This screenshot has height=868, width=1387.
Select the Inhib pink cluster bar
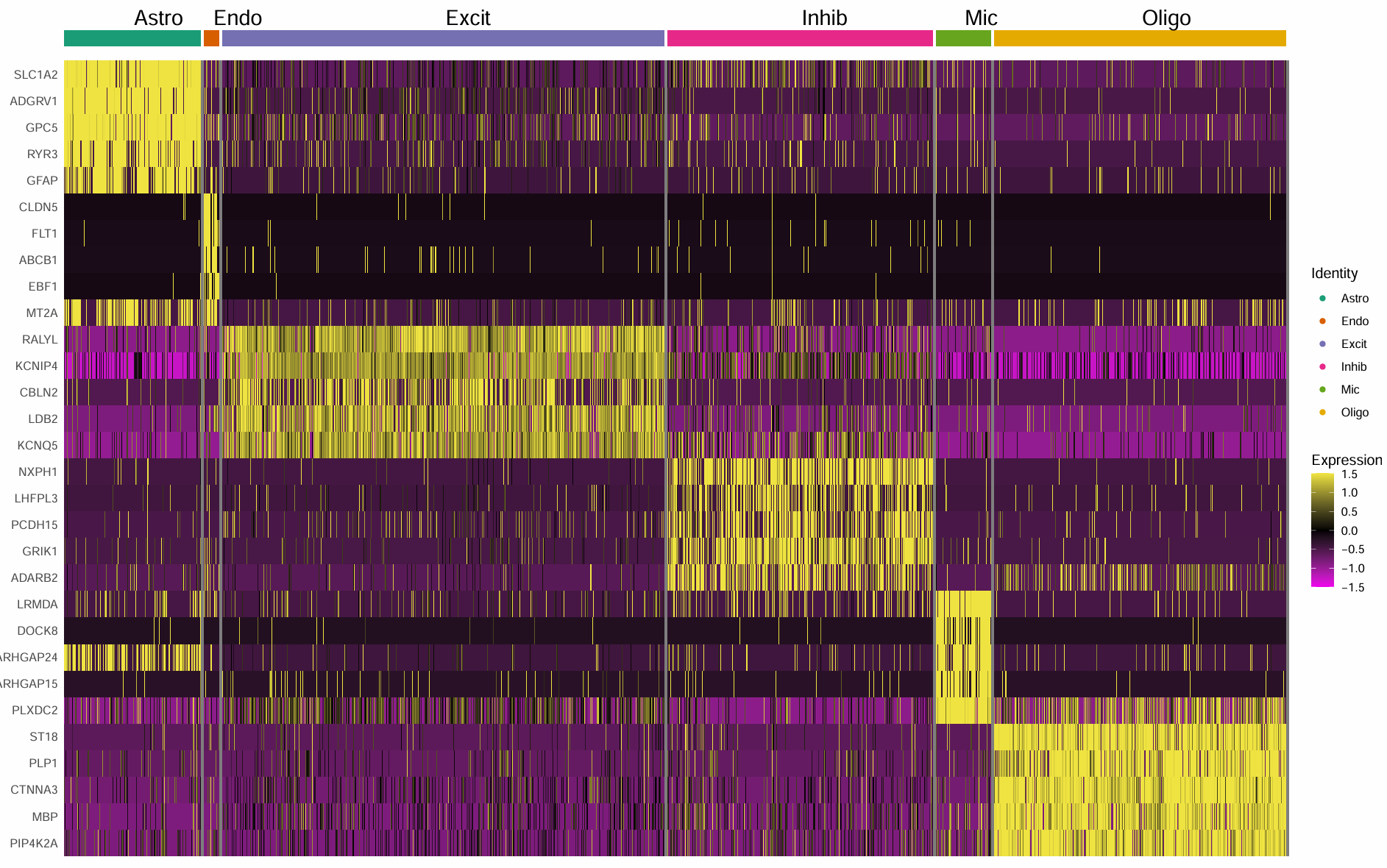coord(800,38)
